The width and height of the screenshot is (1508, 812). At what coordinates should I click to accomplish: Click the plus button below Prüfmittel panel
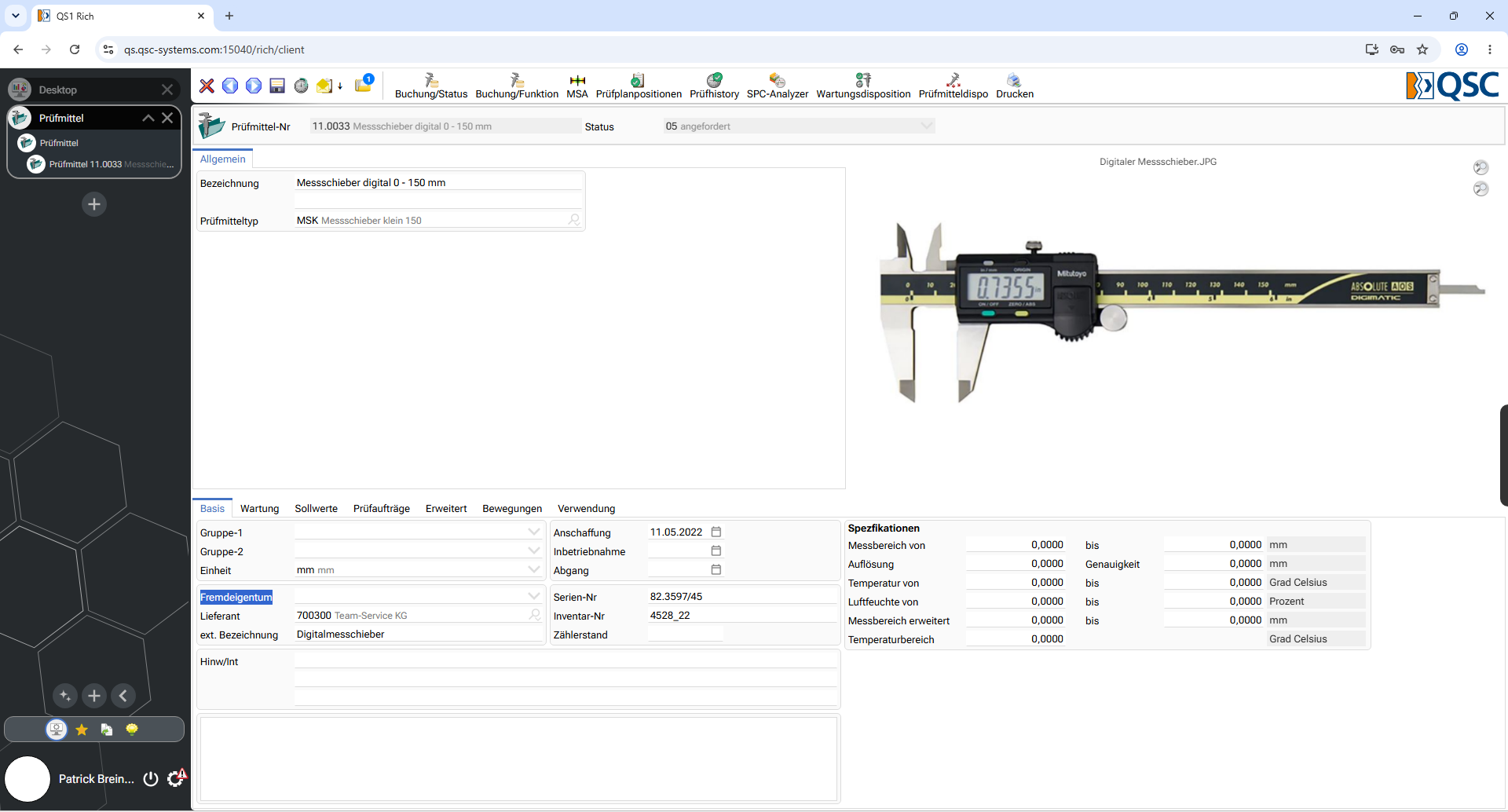pos(94,204)
